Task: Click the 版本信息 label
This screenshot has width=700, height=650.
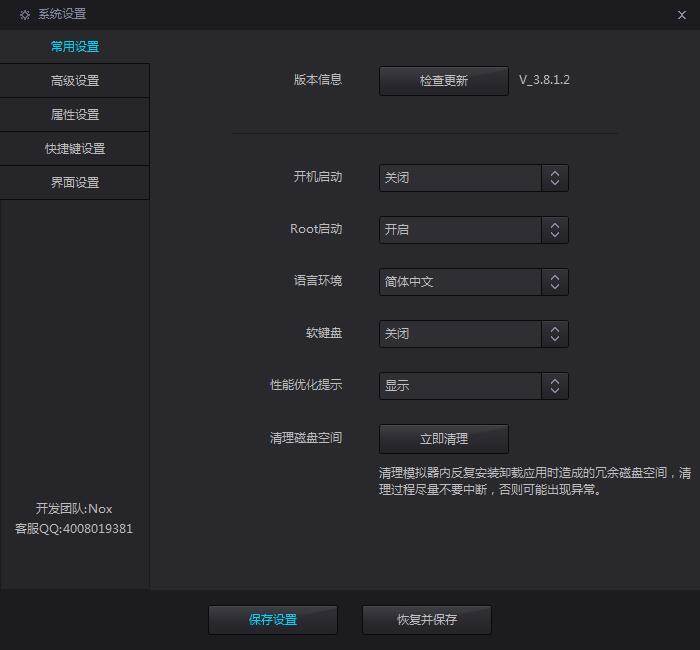Action: click(x=318, y=79)
